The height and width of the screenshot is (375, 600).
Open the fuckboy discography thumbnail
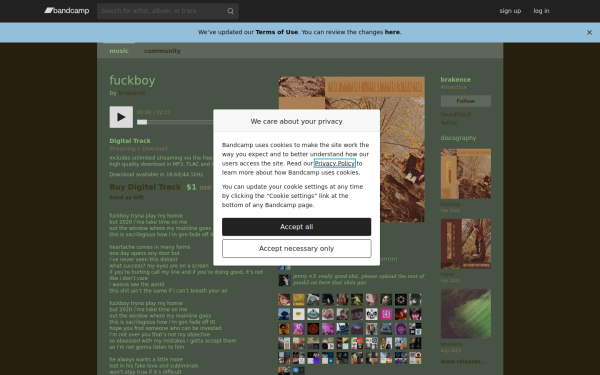[466, 174]
